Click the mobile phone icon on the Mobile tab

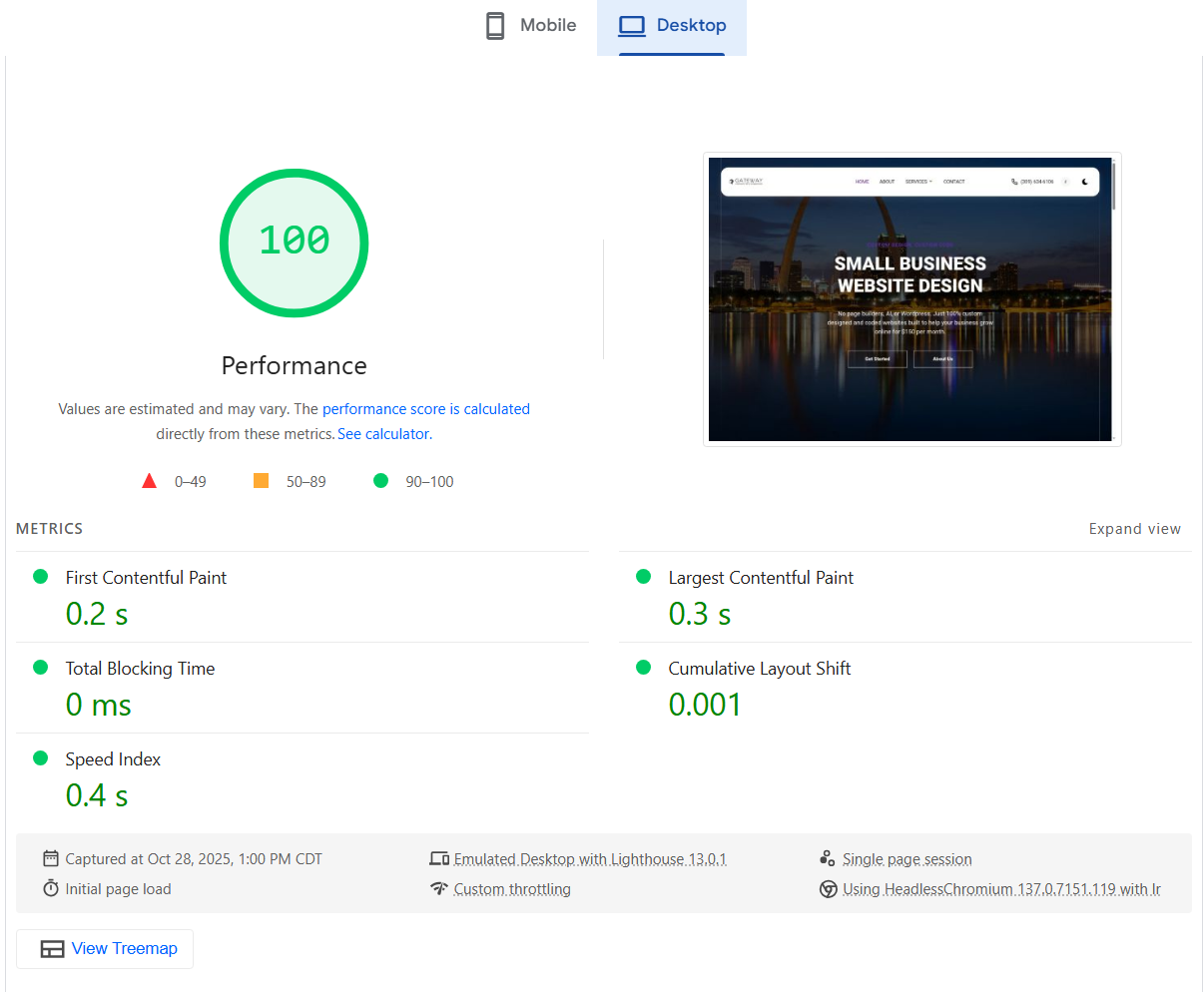[x=494, y=25]
